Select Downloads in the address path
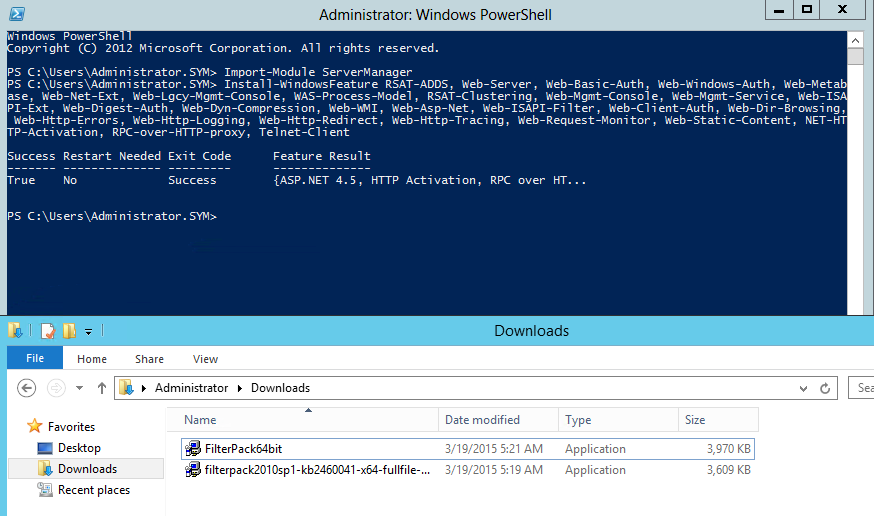Viewport: 874px width, 516px height. tap(280, 388)
